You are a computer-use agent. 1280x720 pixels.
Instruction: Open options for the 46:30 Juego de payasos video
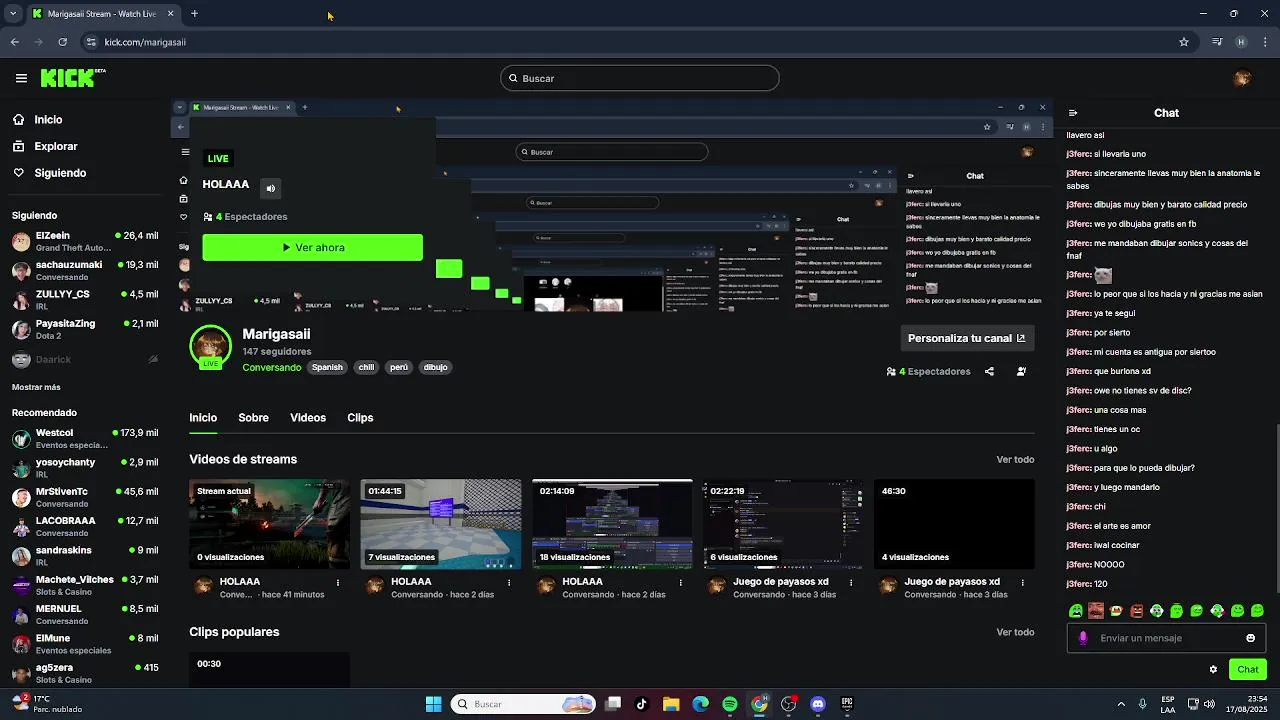[x=1022, y=582]
